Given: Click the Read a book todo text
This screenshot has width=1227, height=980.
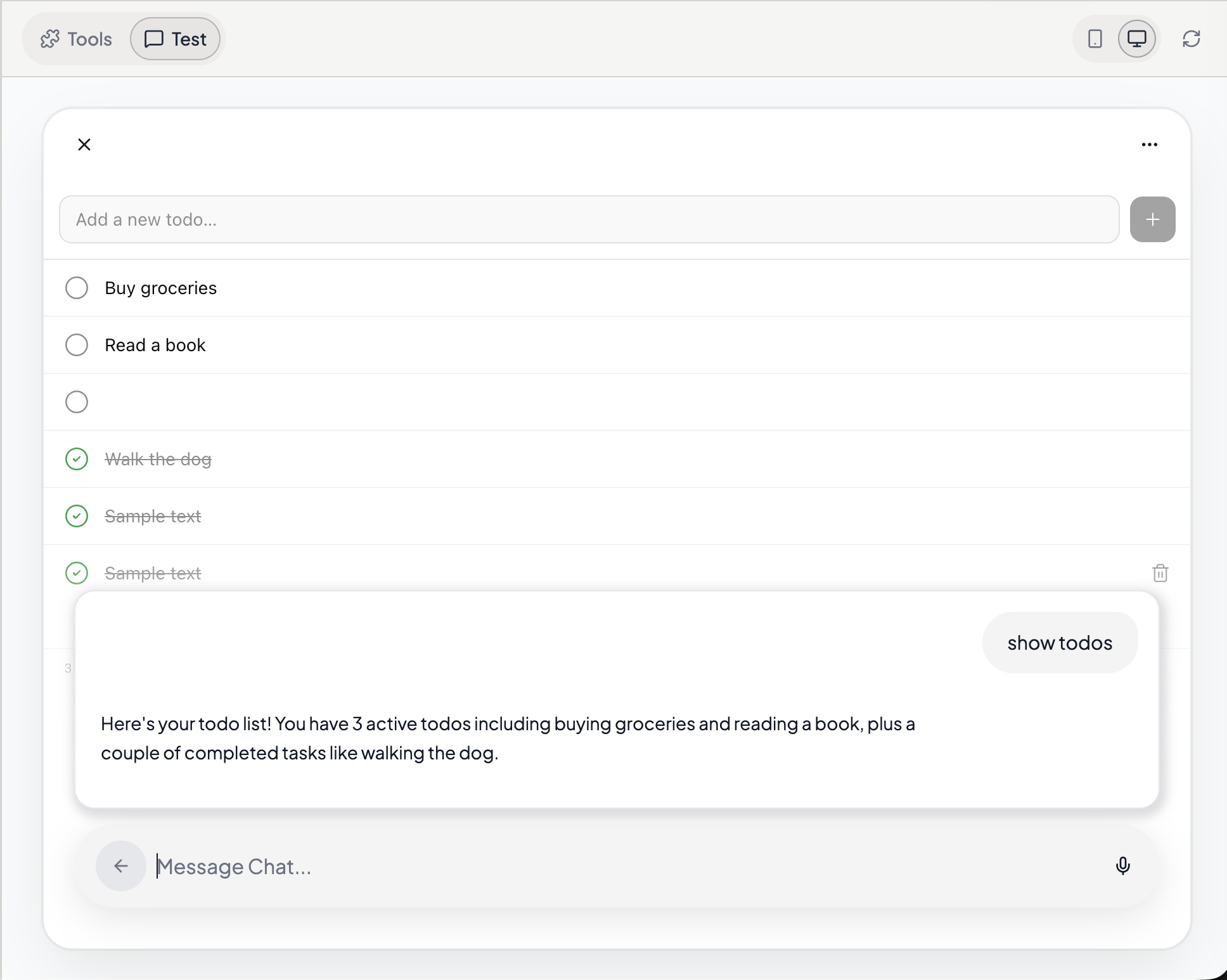Looking at the screenshot, I should [x=155, y=345].
